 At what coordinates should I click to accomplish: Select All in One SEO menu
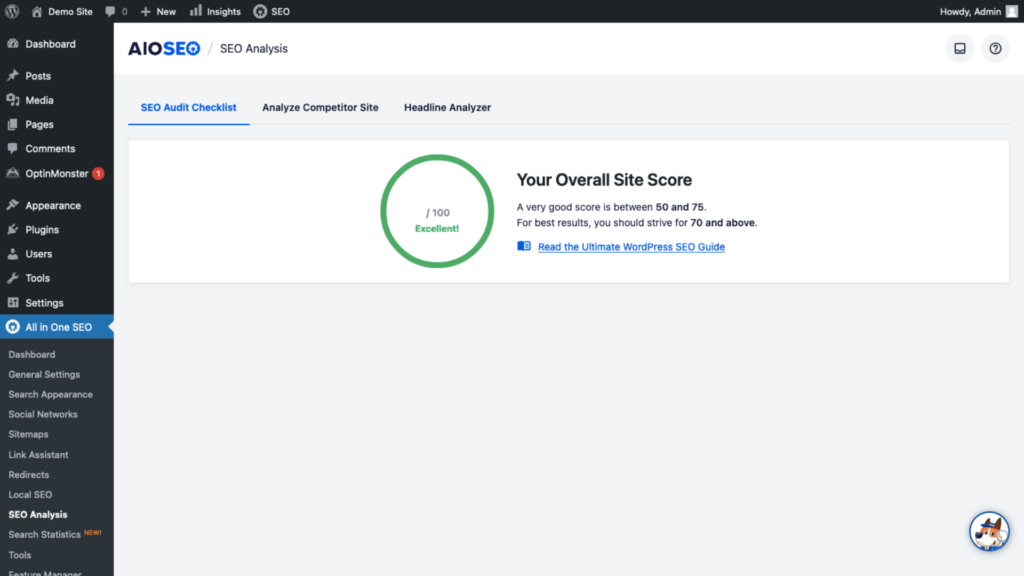pos(57,327)
